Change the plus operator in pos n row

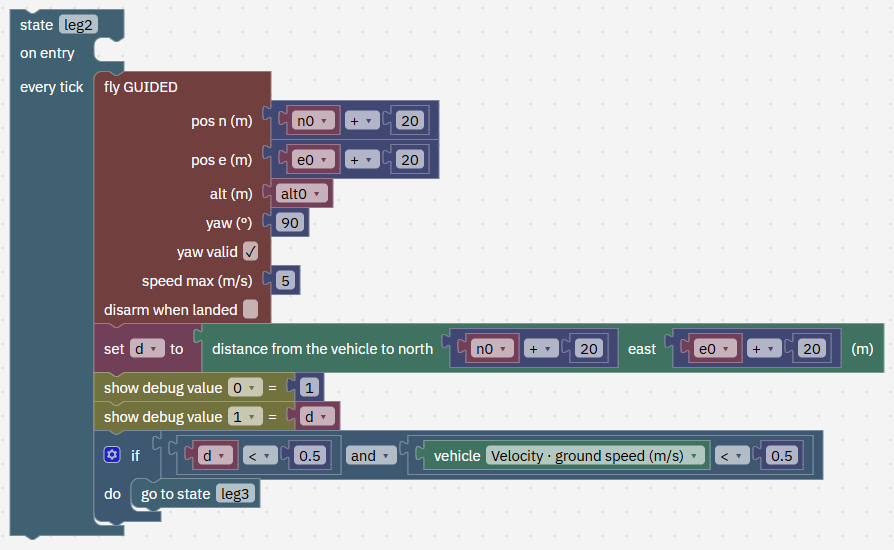click(361, 121)
